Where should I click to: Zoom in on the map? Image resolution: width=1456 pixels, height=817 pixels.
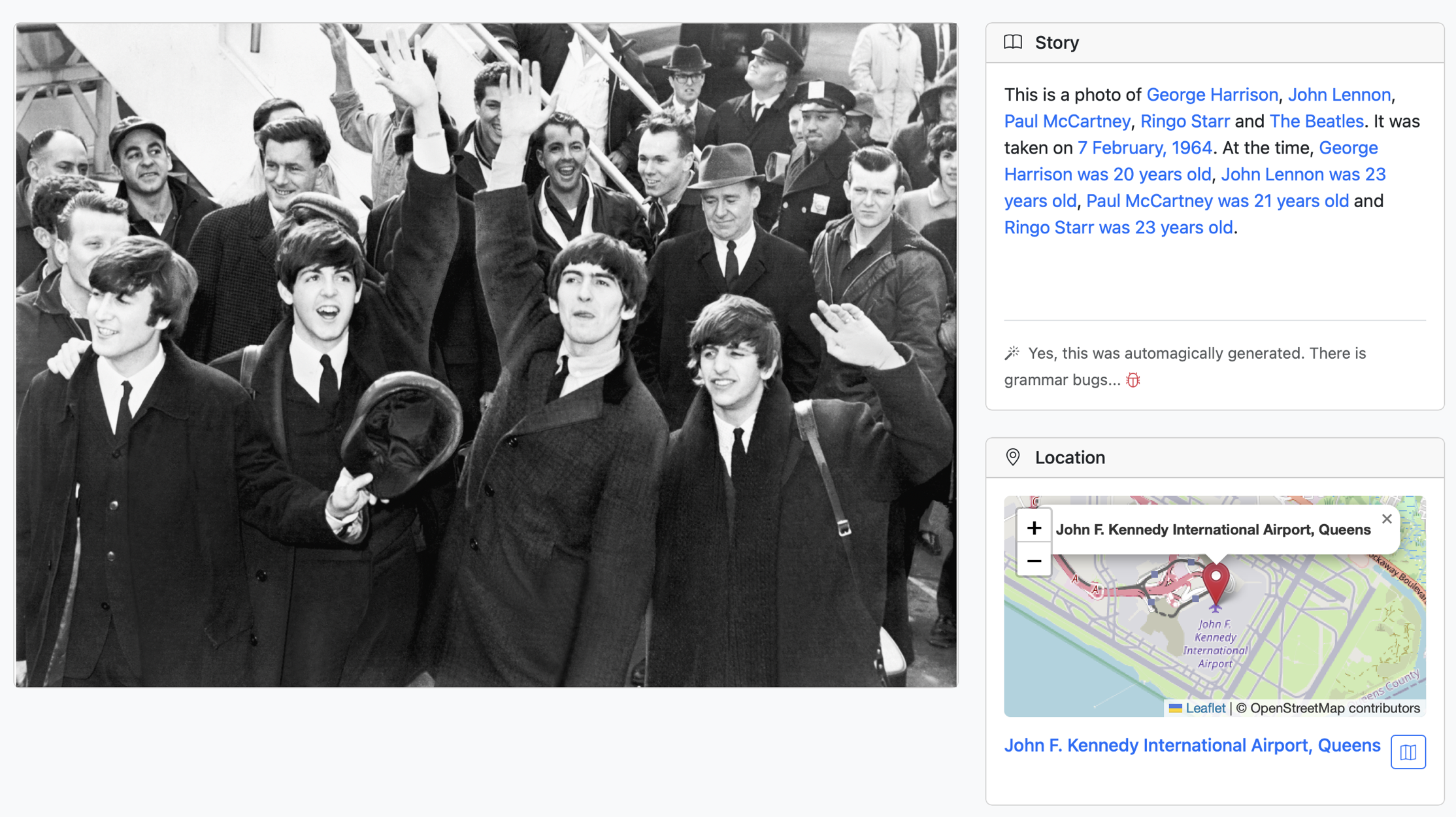(1034, 527)
